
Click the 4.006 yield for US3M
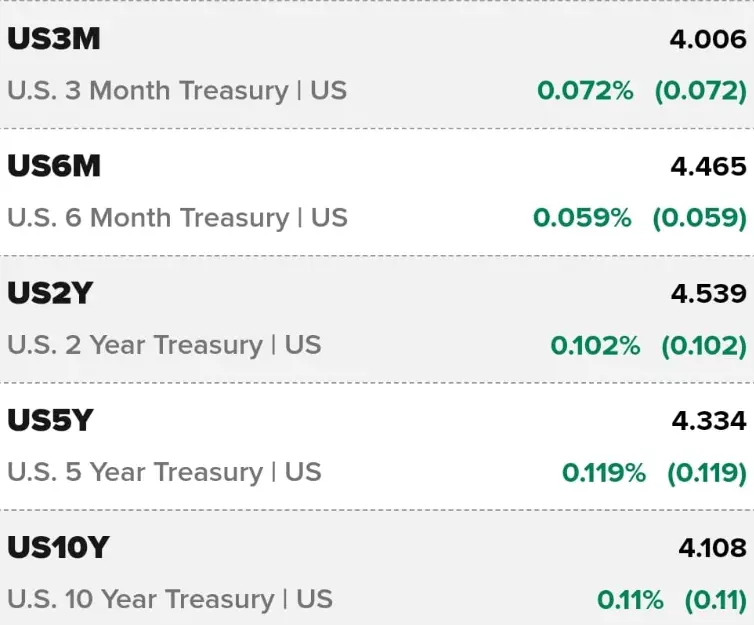tap(708, 39)
